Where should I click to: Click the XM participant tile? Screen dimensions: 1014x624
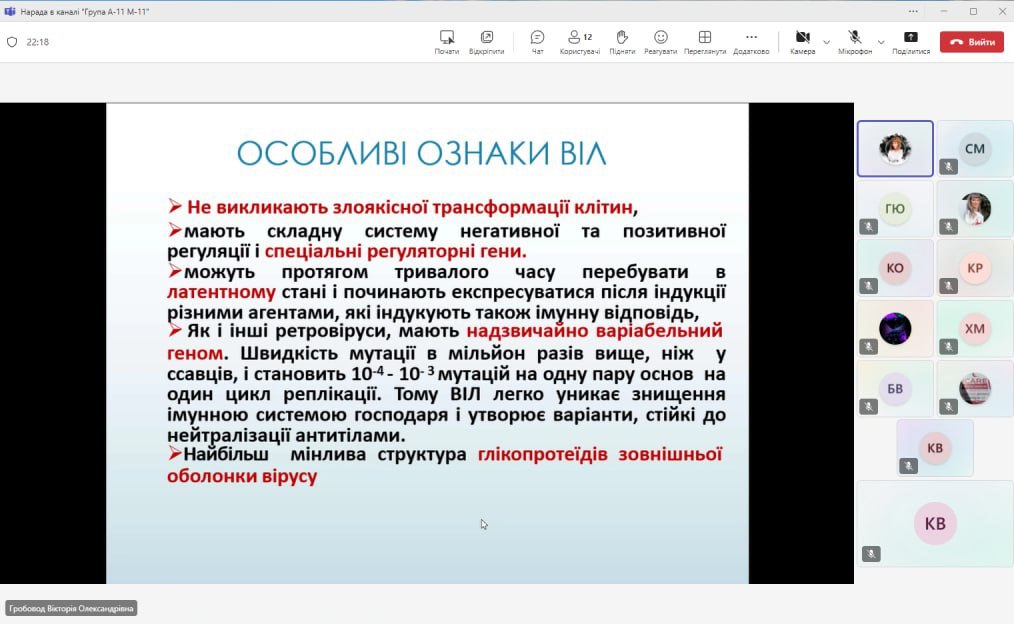[x=974, y=328]
